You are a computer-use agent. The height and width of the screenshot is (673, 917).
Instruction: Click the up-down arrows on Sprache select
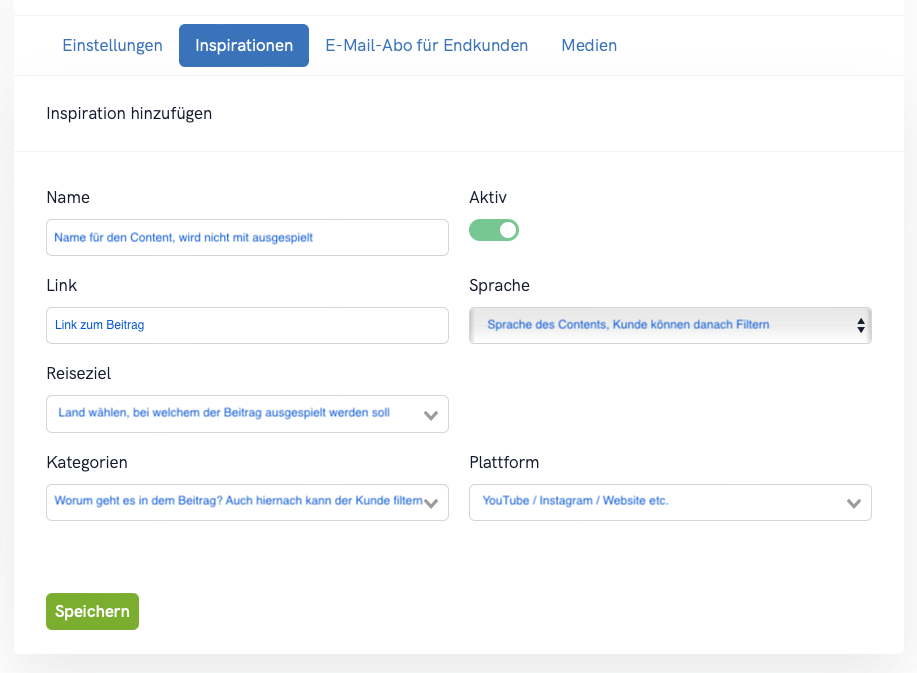click(861, 326)
